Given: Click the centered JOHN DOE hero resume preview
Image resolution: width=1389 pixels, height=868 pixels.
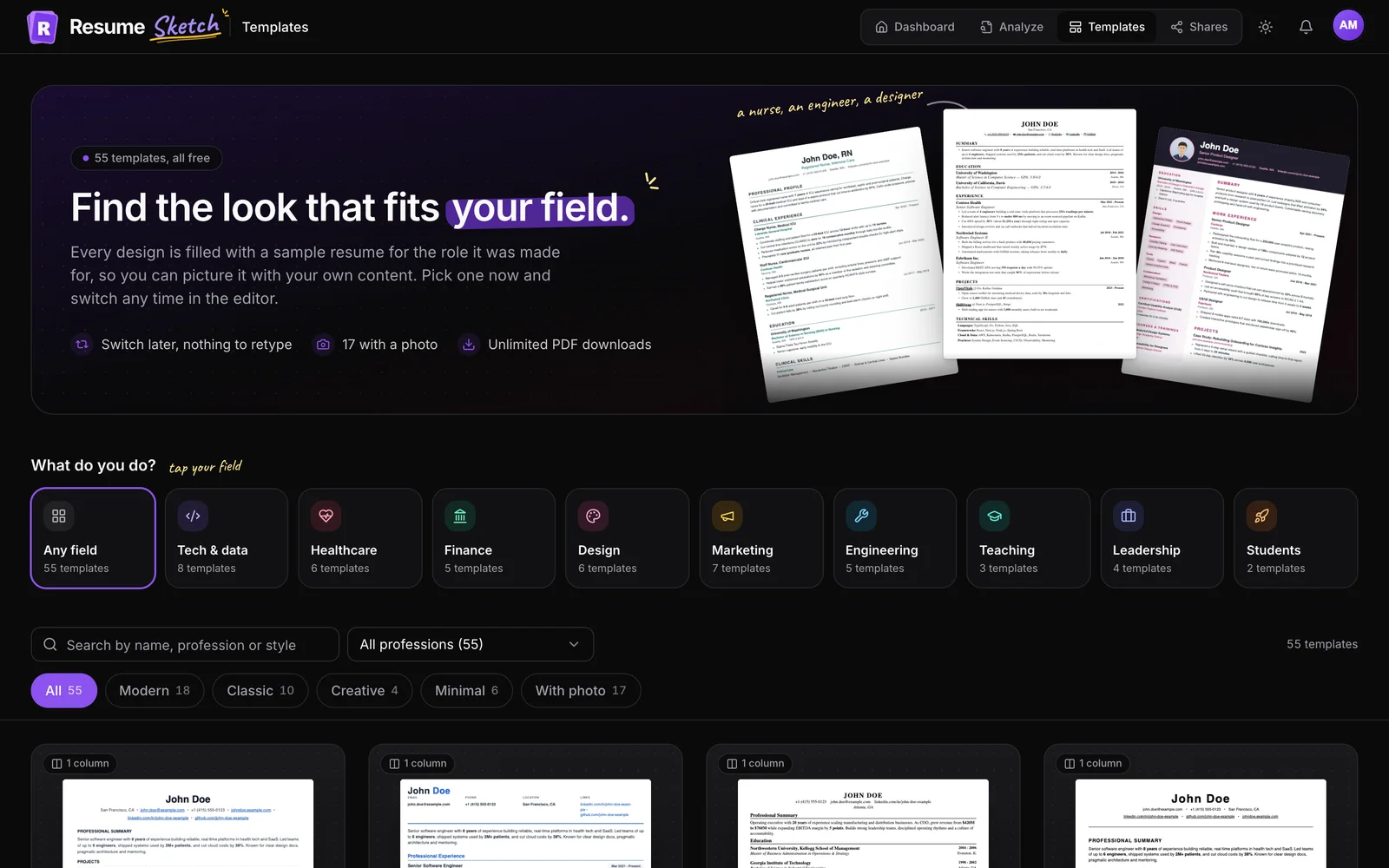Looking at the screenshot, I should pos(1039,233).
